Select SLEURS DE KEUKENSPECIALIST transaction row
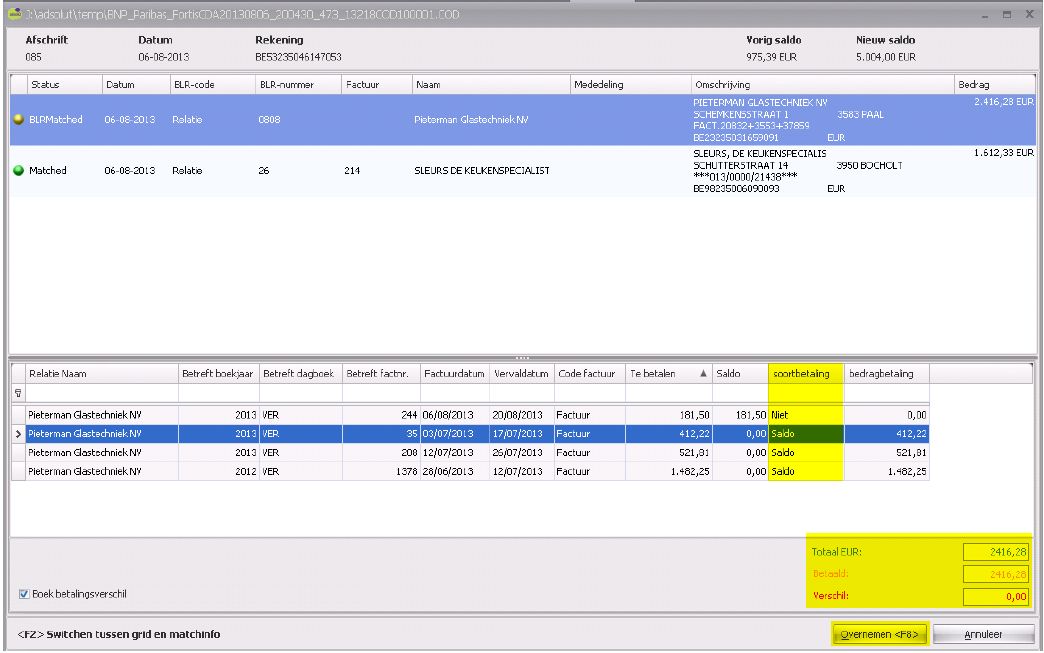The width and height of the screenshot is (1044, 653). tap(480, 171)
